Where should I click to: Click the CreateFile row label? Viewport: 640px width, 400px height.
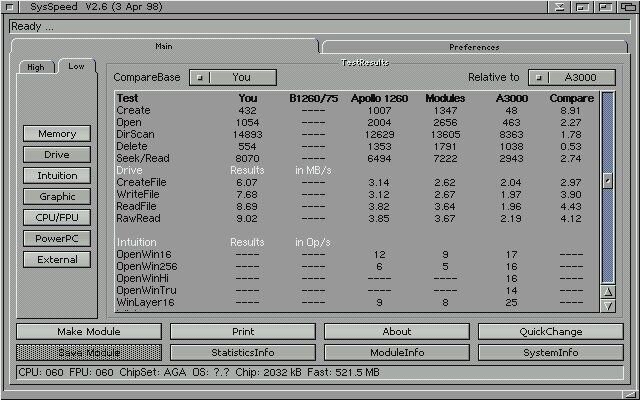pos(141,182)
